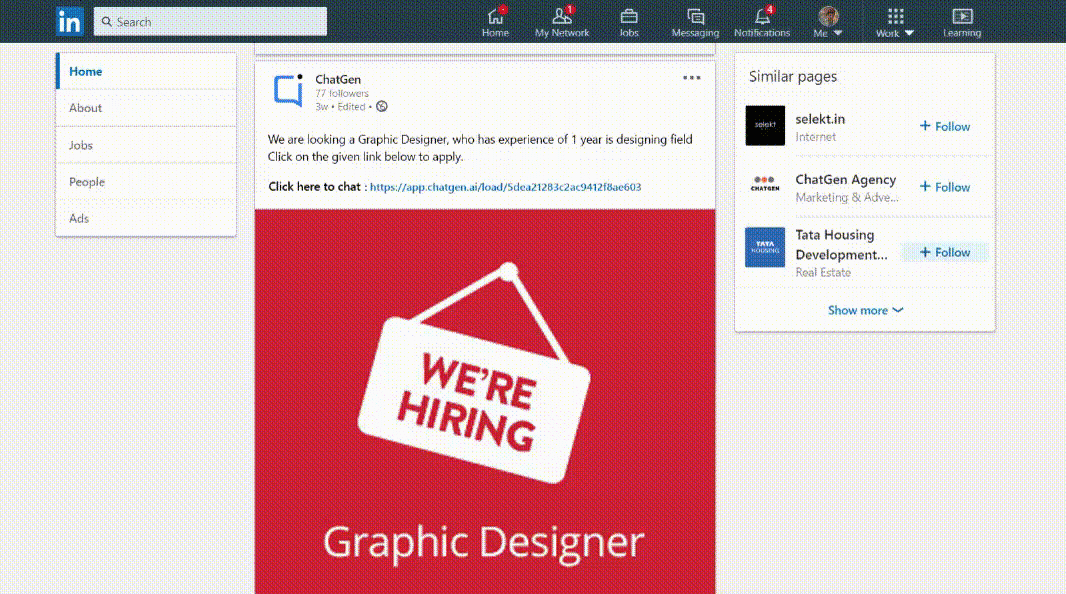
Task: Open Home from the top navigation
Action: click(495, 22)
